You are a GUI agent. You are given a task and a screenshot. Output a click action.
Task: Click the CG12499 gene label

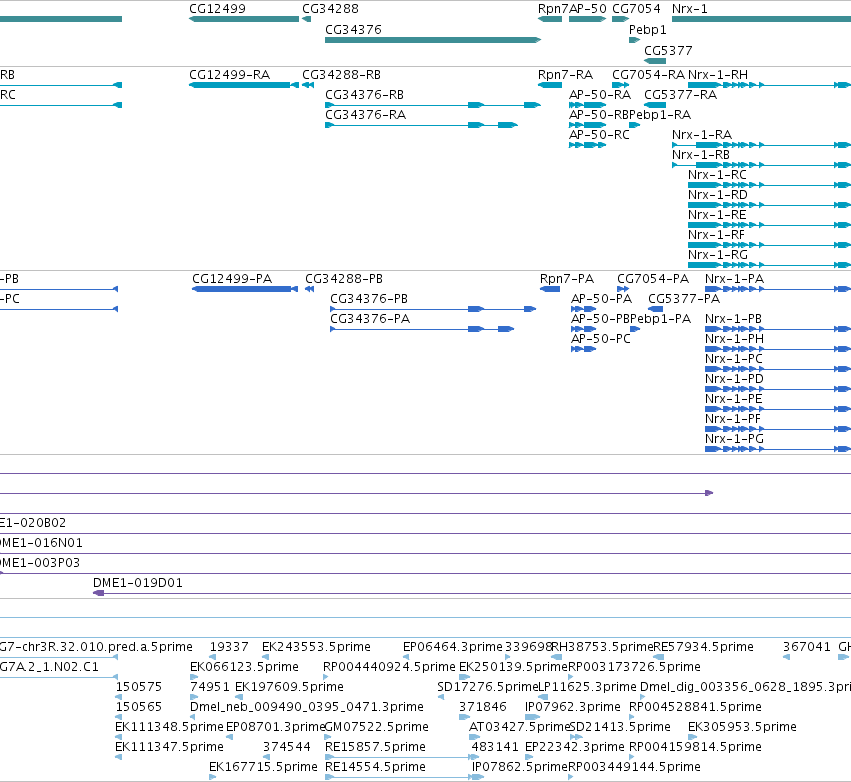(x=217, y=9)
